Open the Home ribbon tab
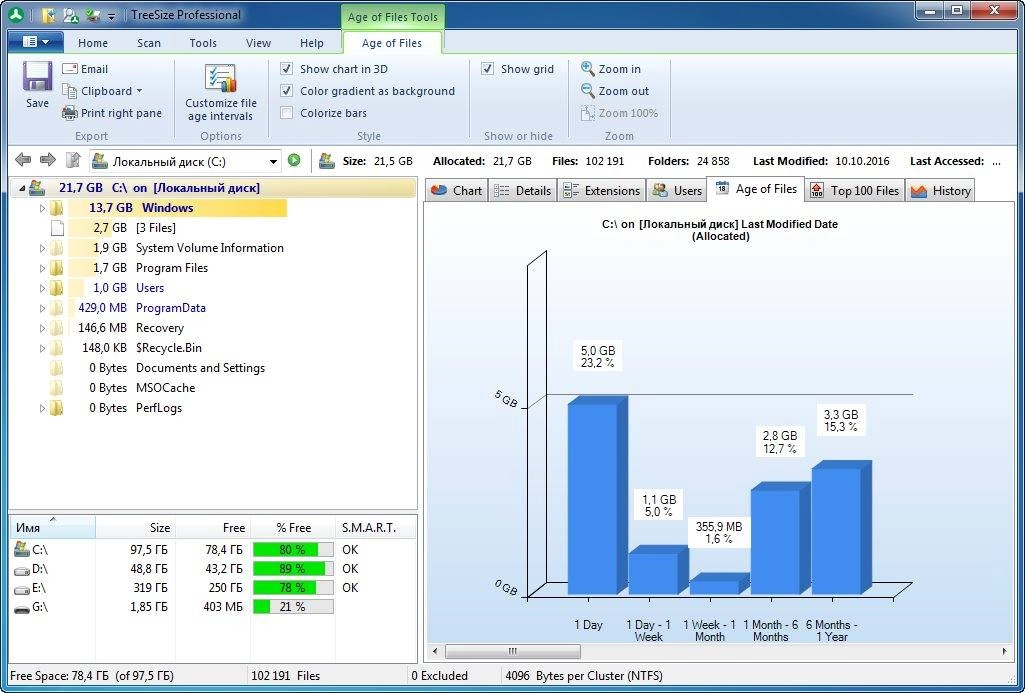Screen dimensions: 1025x693 coord(93,43)
